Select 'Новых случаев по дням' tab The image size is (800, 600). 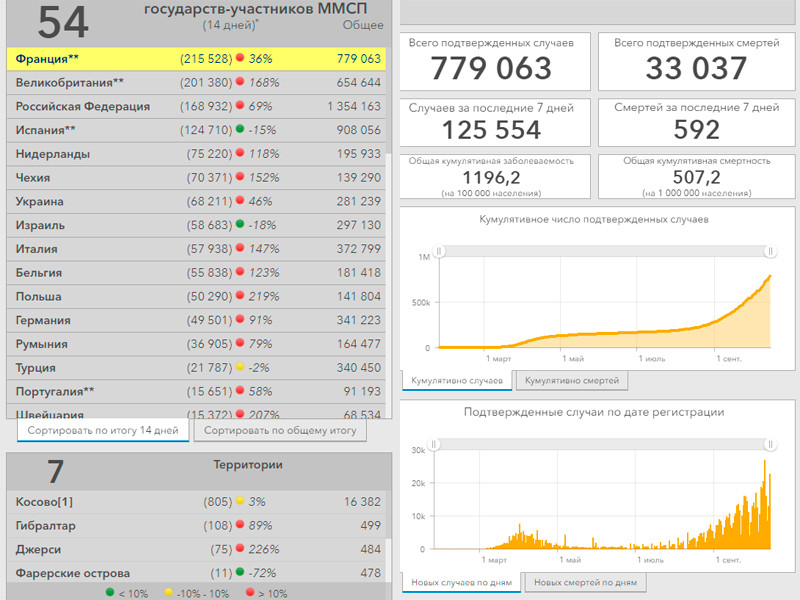point(461,582)
